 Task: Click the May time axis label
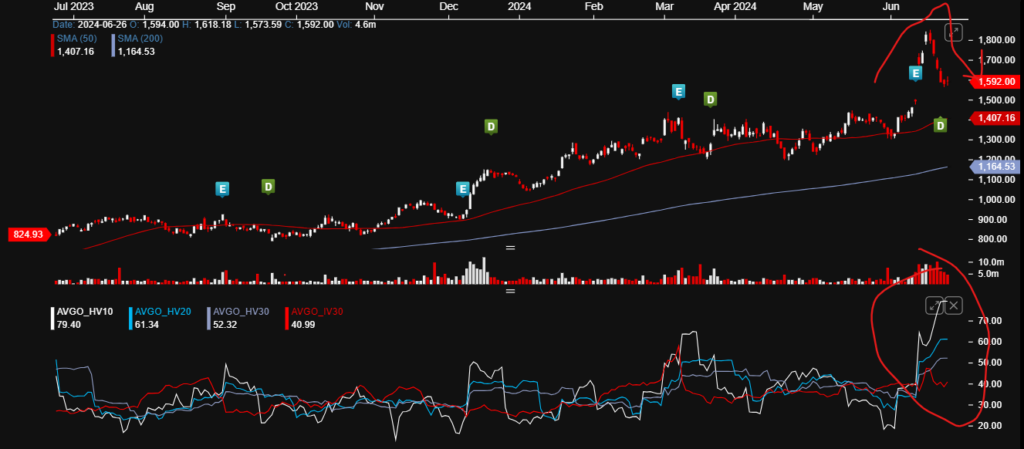813,7
